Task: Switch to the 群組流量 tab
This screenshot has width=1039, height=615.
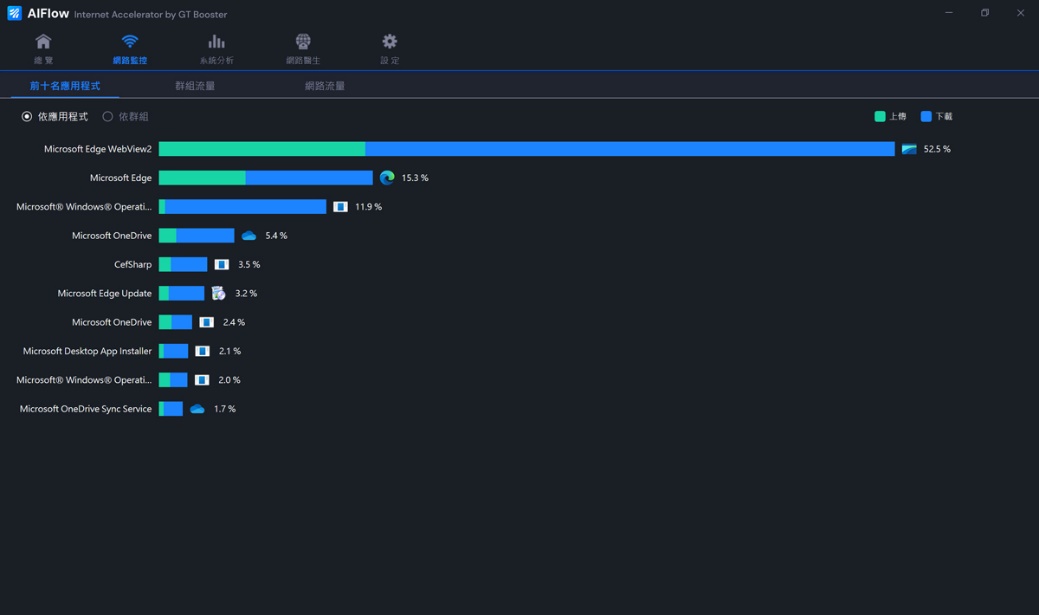Action: click(x=195, y=86)
